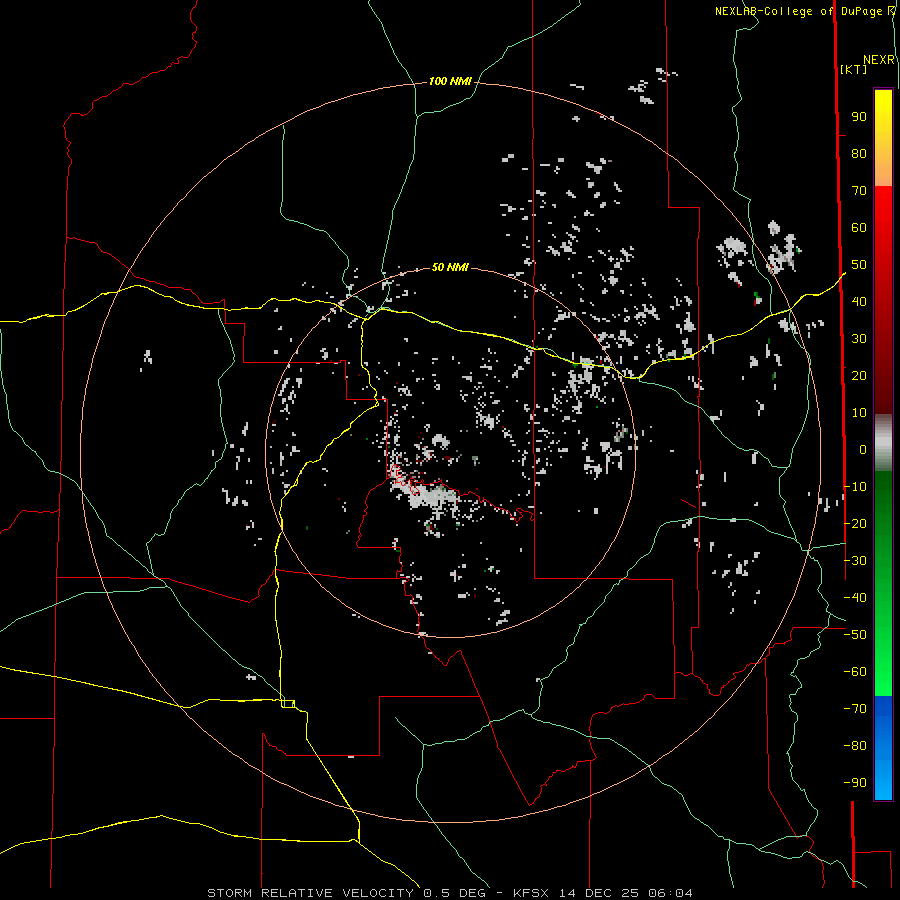Click the 50 NMI range ring label
Viewport: 900px width, 900px height.
point(450,267)
